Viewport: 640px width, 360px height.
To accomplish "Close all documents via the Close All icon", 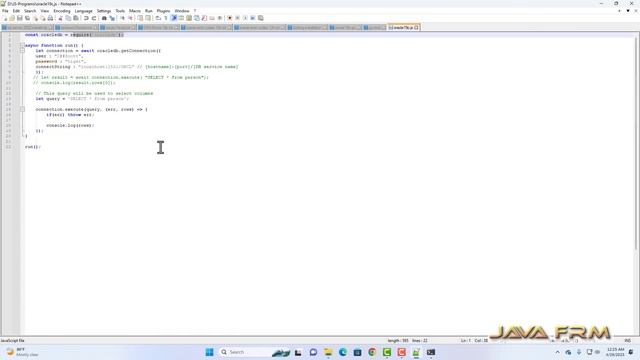I will pos(43,18).
